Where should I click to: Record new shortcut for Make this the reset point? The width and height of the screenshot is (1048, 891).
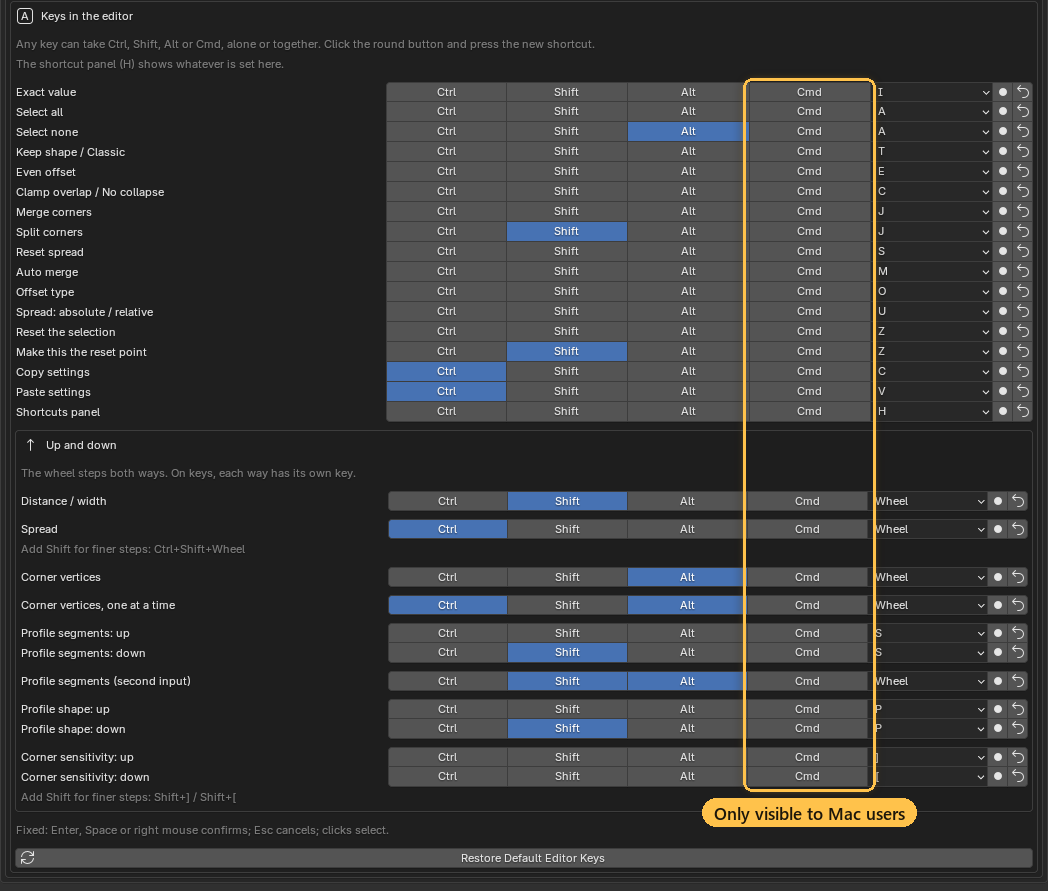coord(1003,352)
